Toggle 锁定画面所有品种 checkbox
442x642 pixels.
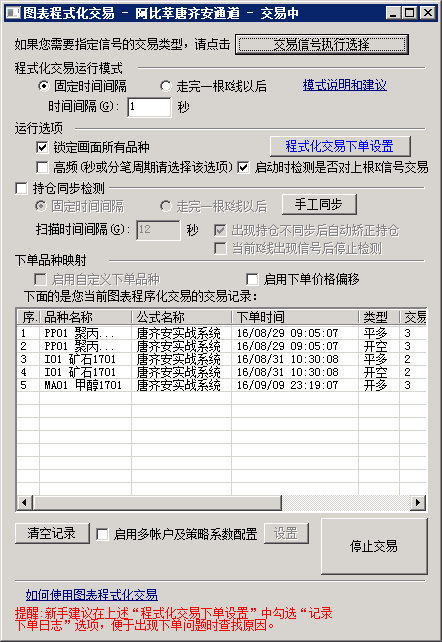coord(42,147)
